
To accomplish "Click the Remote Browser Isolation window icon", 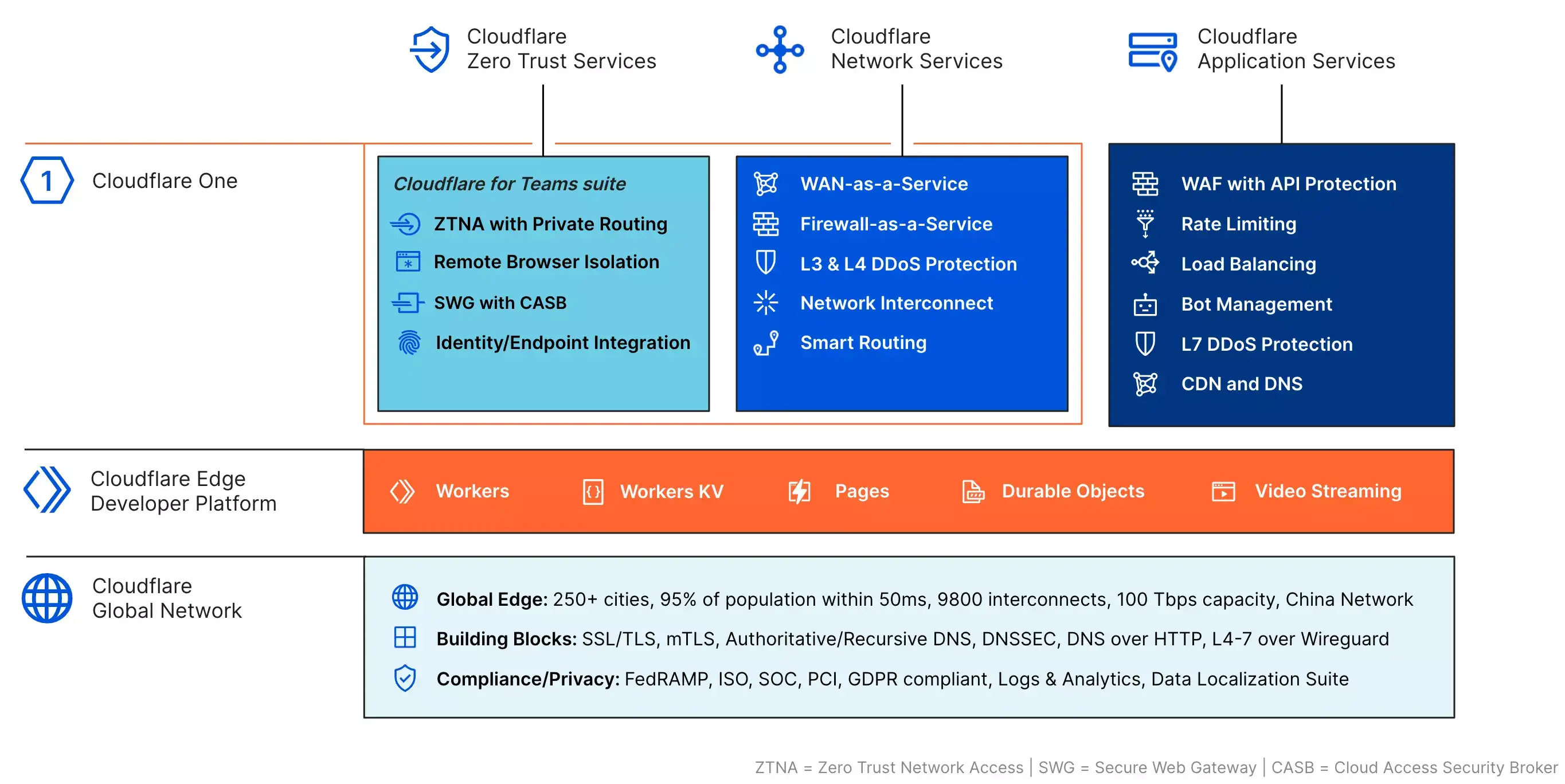I will click(408, 262).
